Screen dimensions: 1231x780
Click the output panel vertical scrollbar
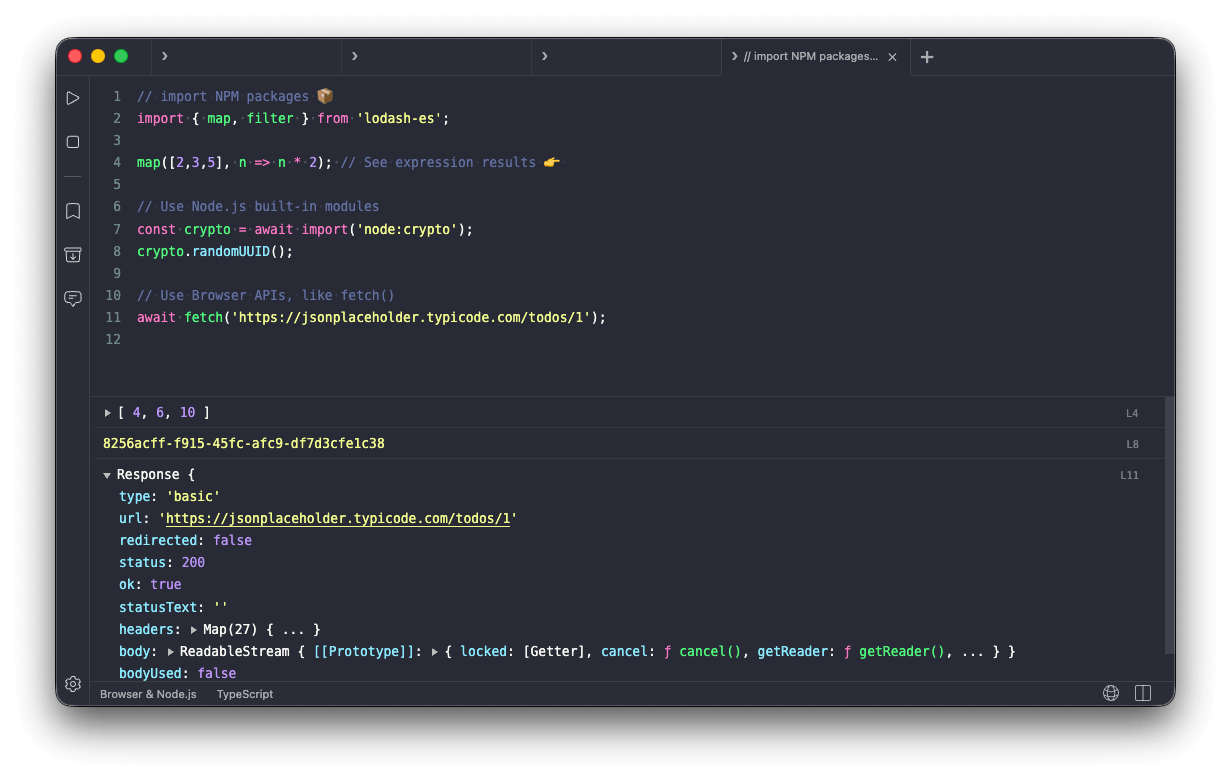coord(1169,526)
